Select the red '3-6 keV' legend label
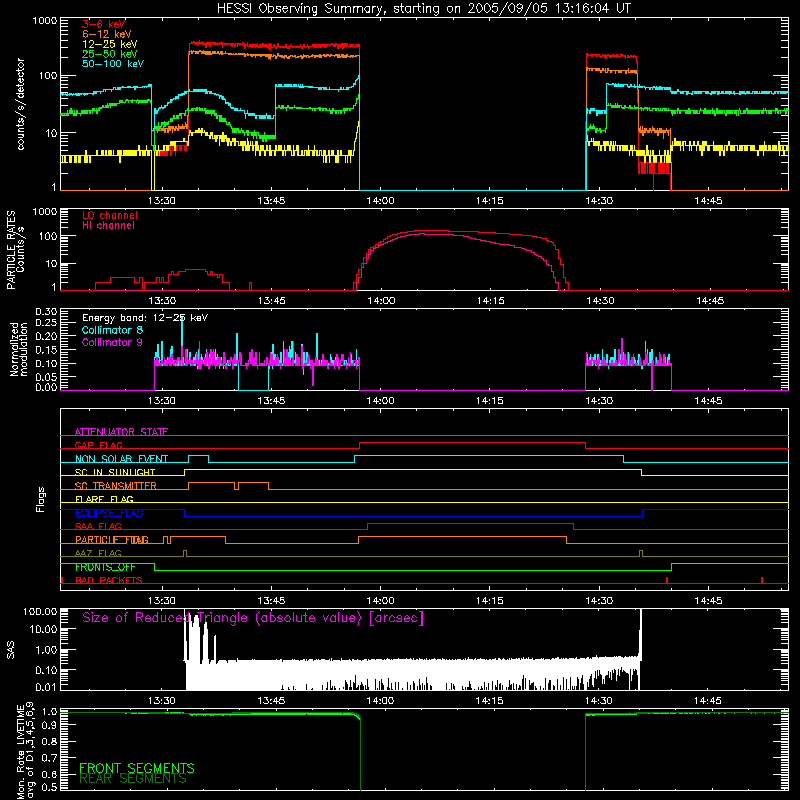The width and height of the screenshot is (800, 800). click(104, 24)
